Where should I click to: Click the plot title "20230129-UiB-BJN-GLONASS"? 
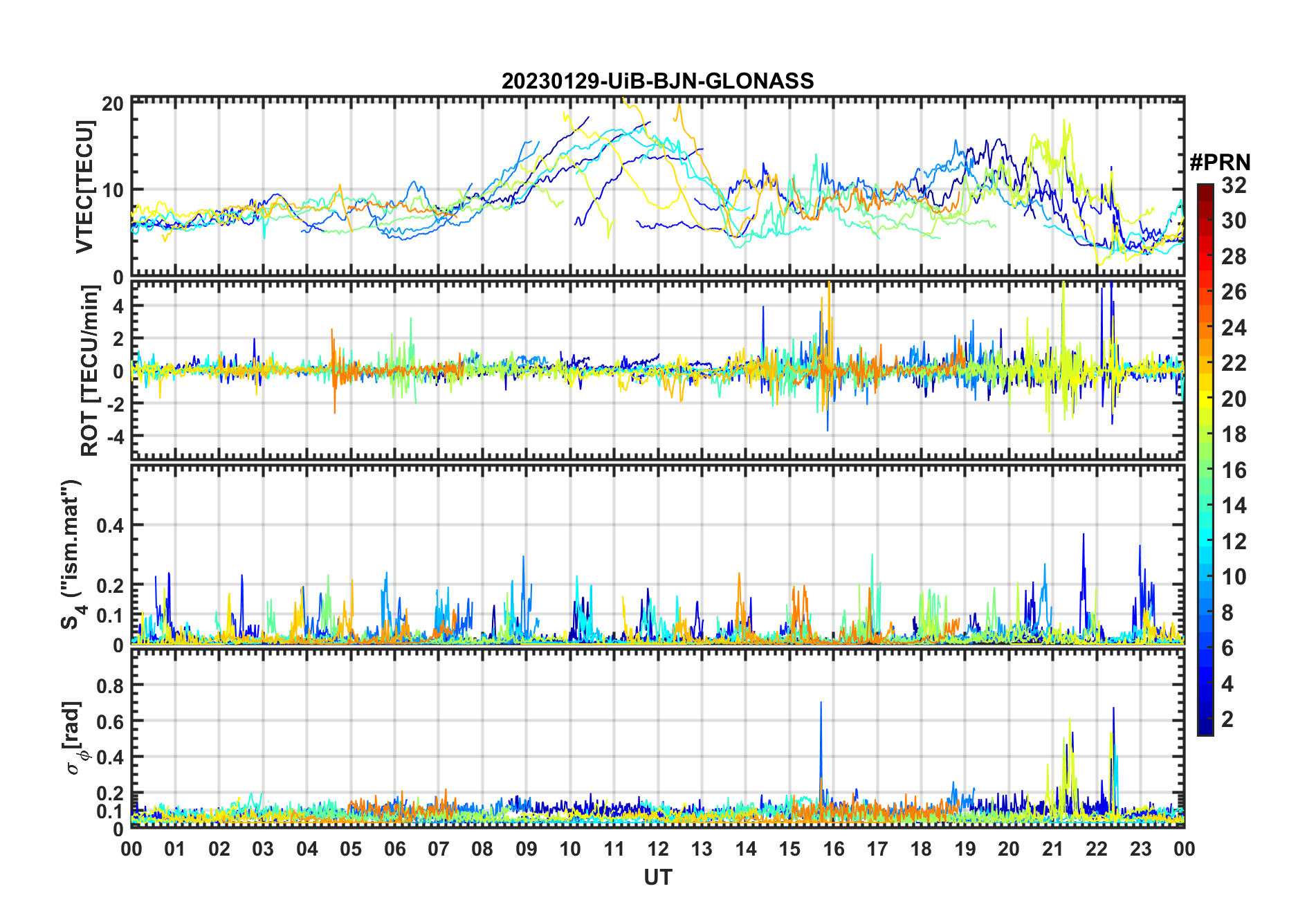coord(657,82)
